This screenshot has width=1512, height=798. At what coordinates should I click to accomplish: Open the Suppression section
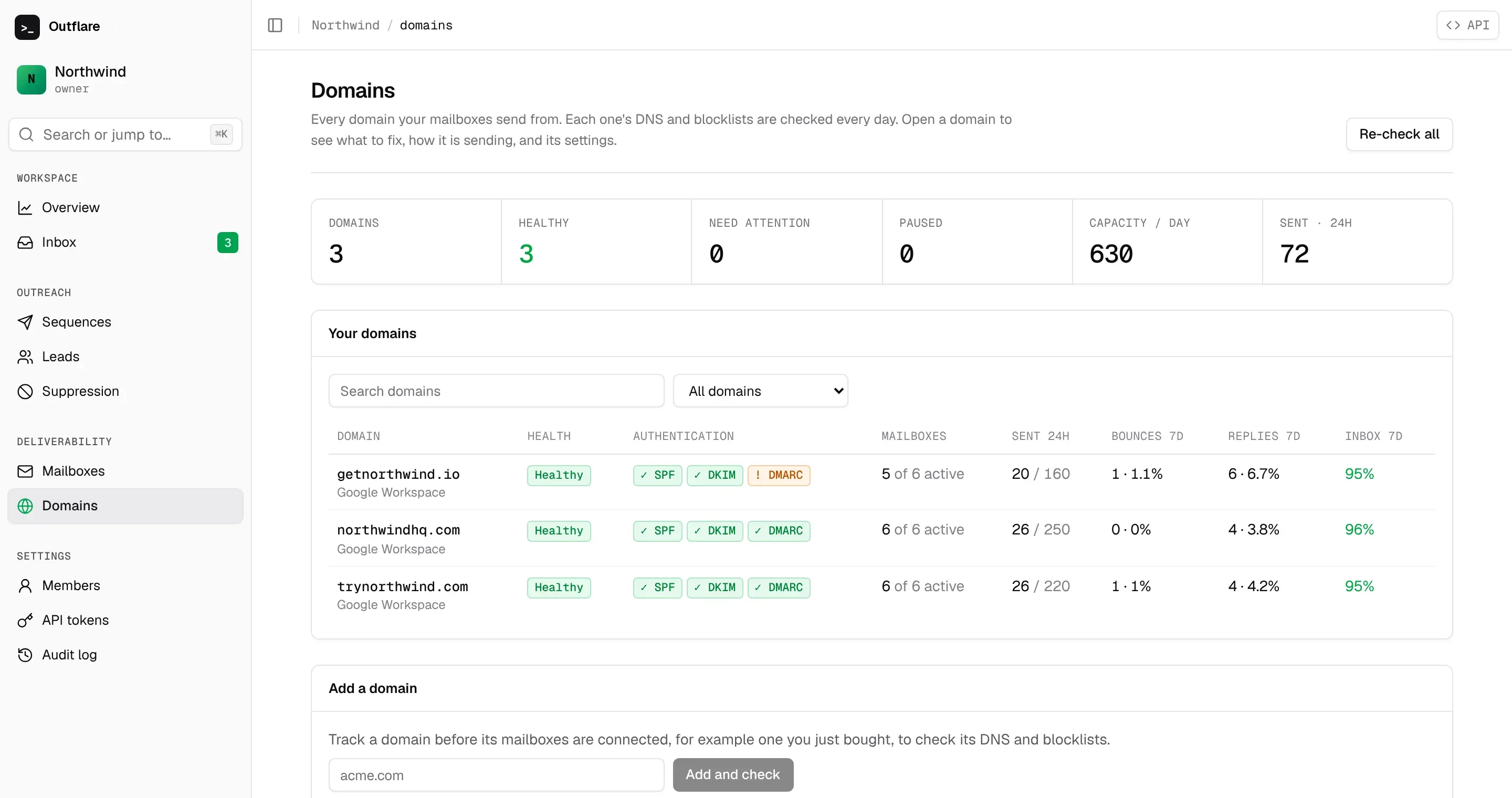(x=125, y=391)
